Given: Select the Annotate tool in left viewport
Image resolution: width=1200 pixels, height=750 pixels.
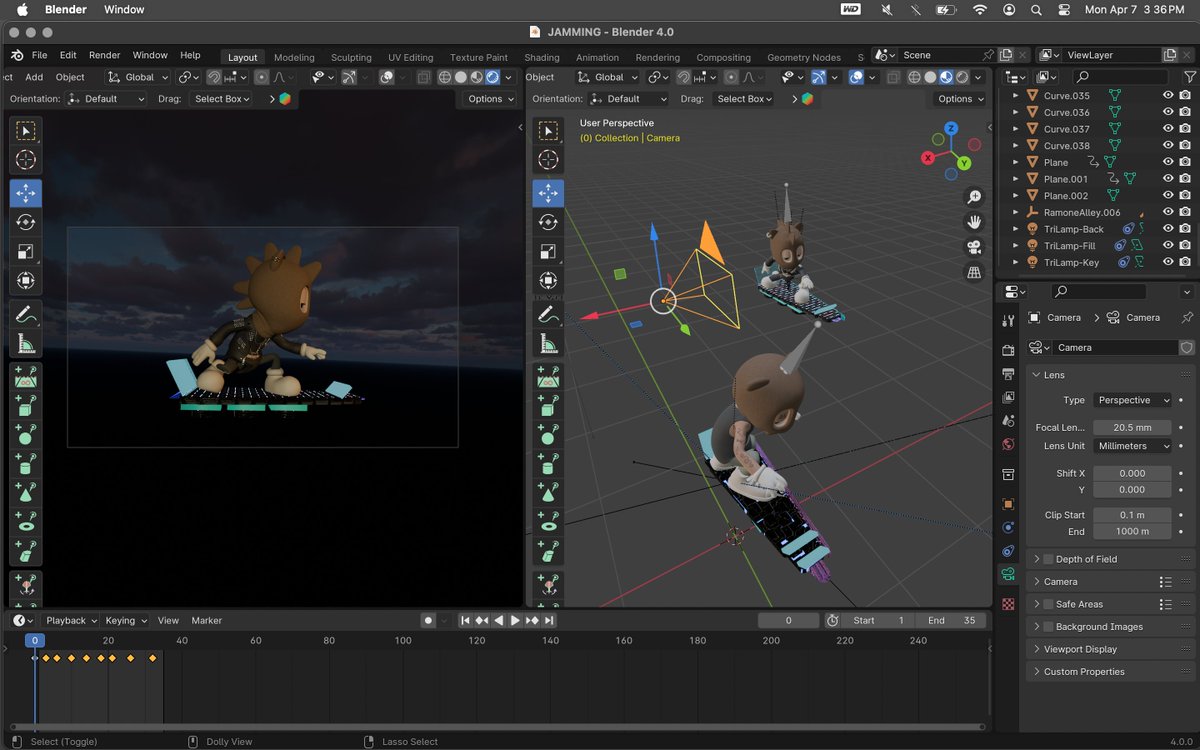Looking at the screenshot, I should pyautogui.click(x=26, y=314).
